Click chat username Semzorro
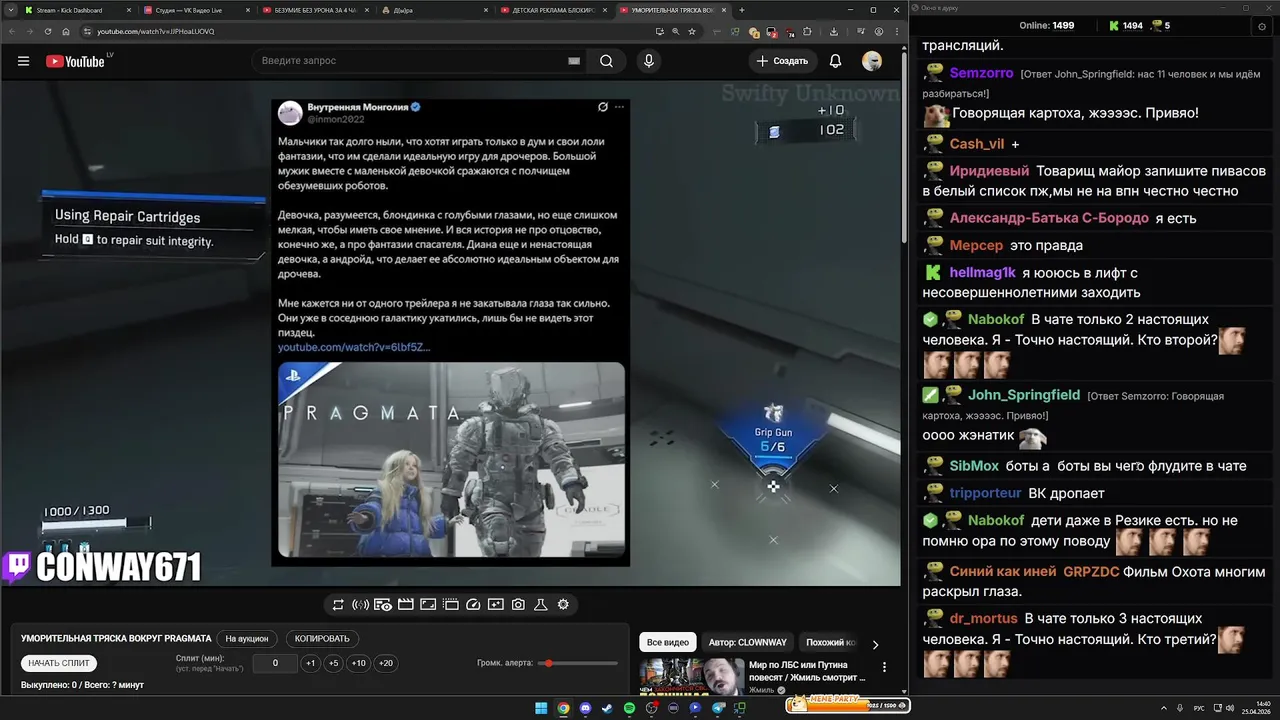 [x=981, y=73]
